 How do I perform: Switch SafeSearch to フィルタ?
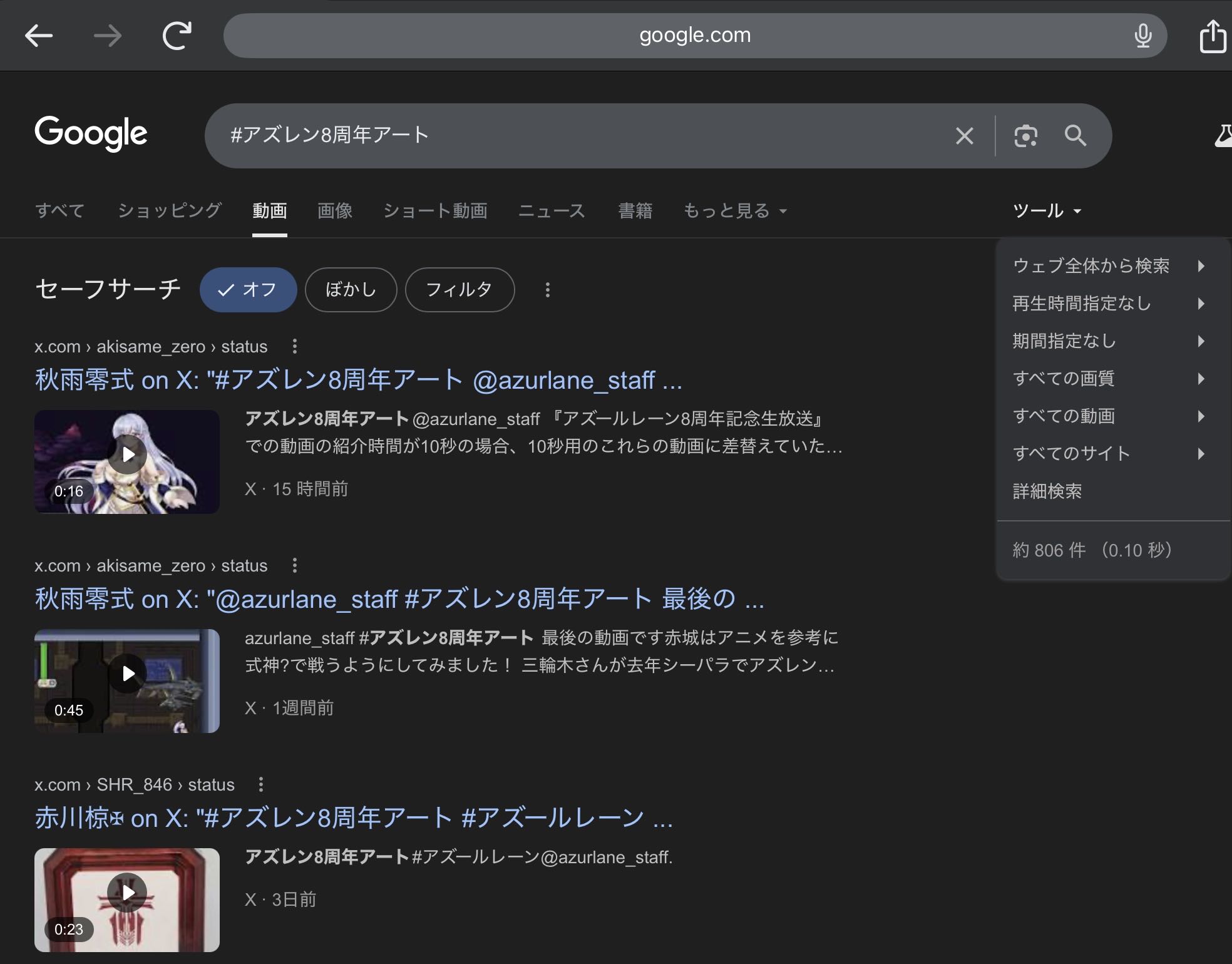click(459, 290)
